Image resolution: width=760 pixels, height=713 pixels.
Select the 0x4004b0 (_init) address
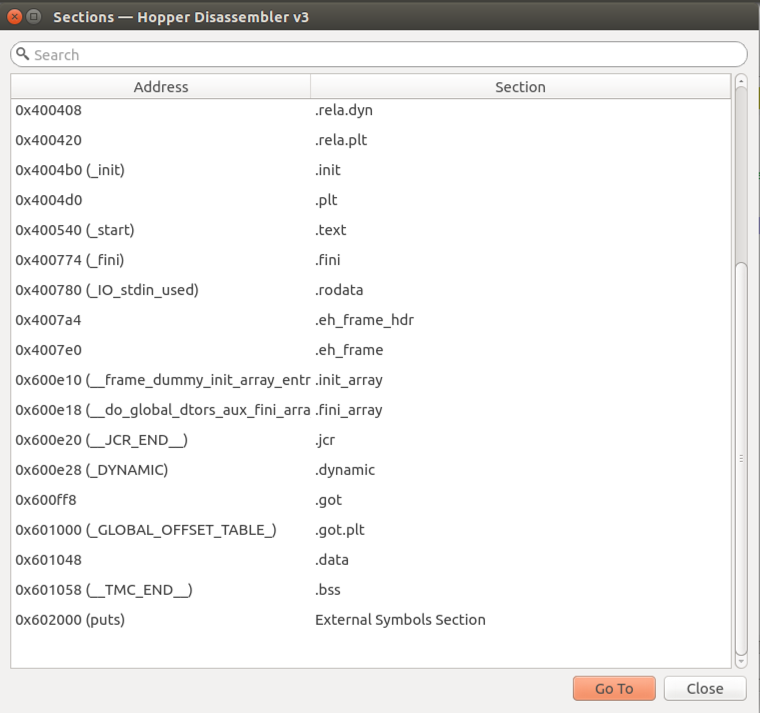(x=70, y=170)
